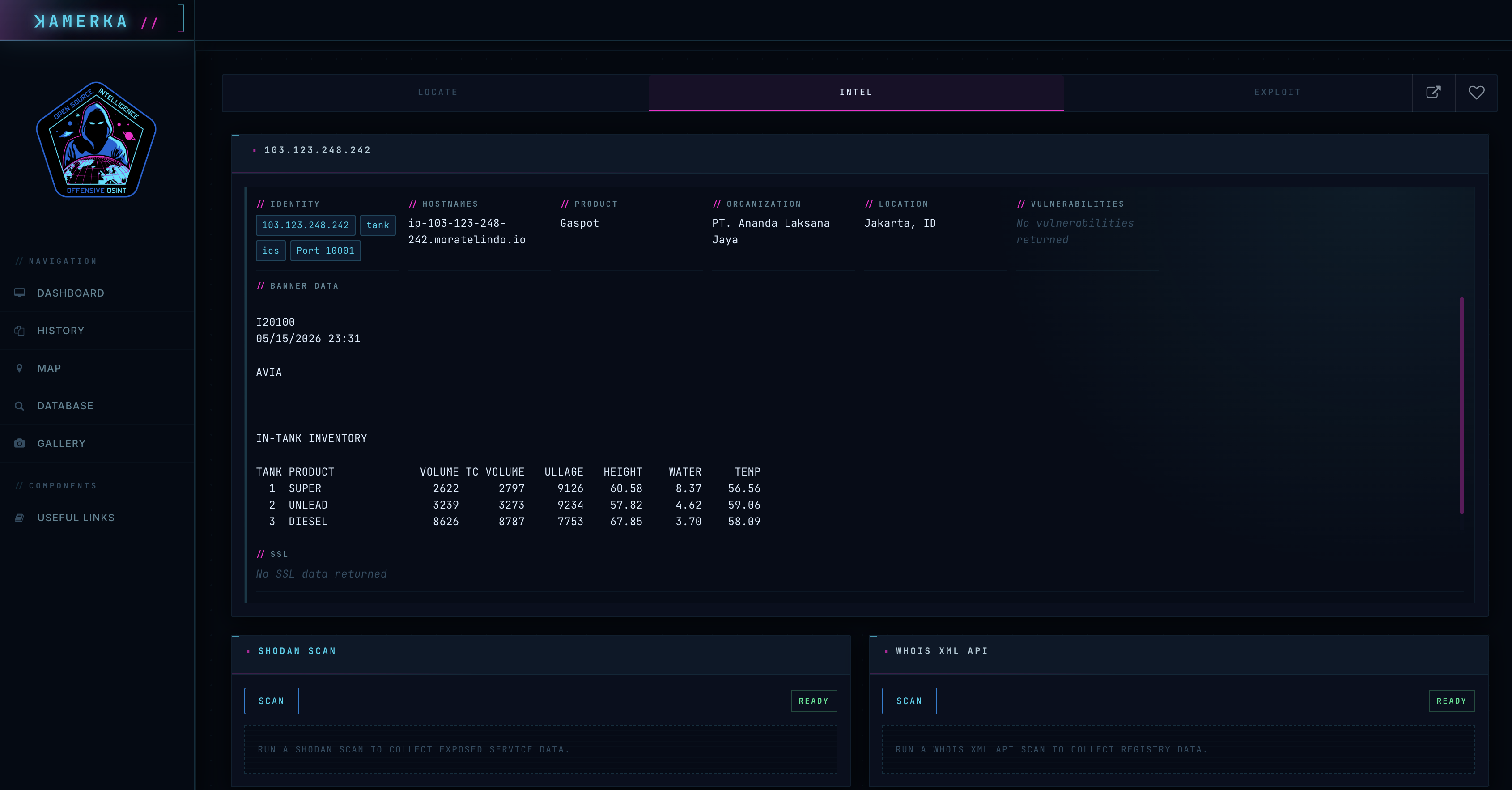1512x790 pixels.
Task: Click the Map pin icon
Action: [x=19, y=368]
